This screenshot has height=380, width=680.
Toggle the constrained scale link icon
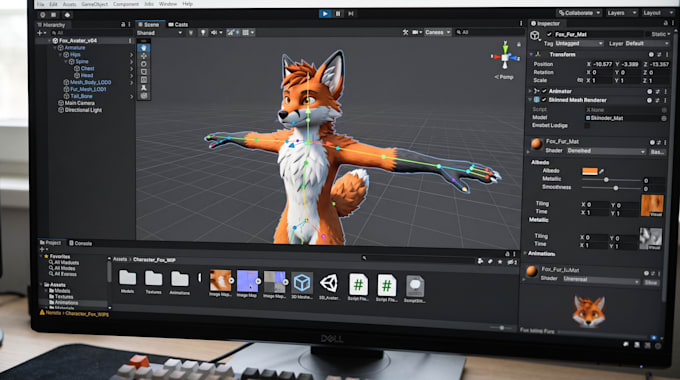(x=580, y=80)
